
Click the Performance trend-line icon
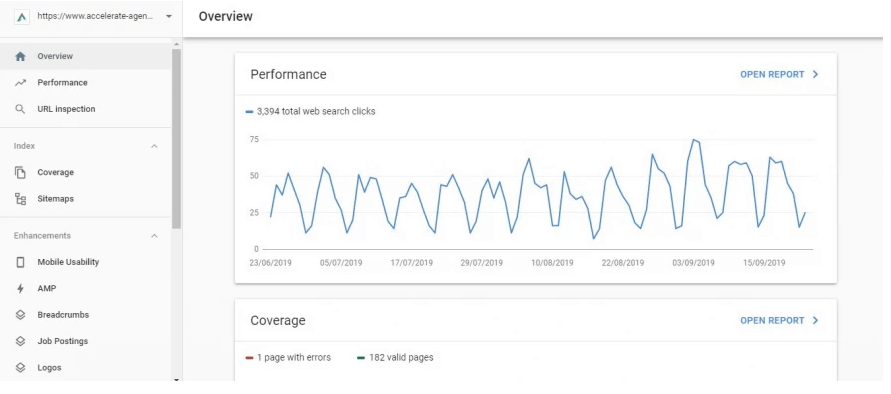(x=20, y=82)
